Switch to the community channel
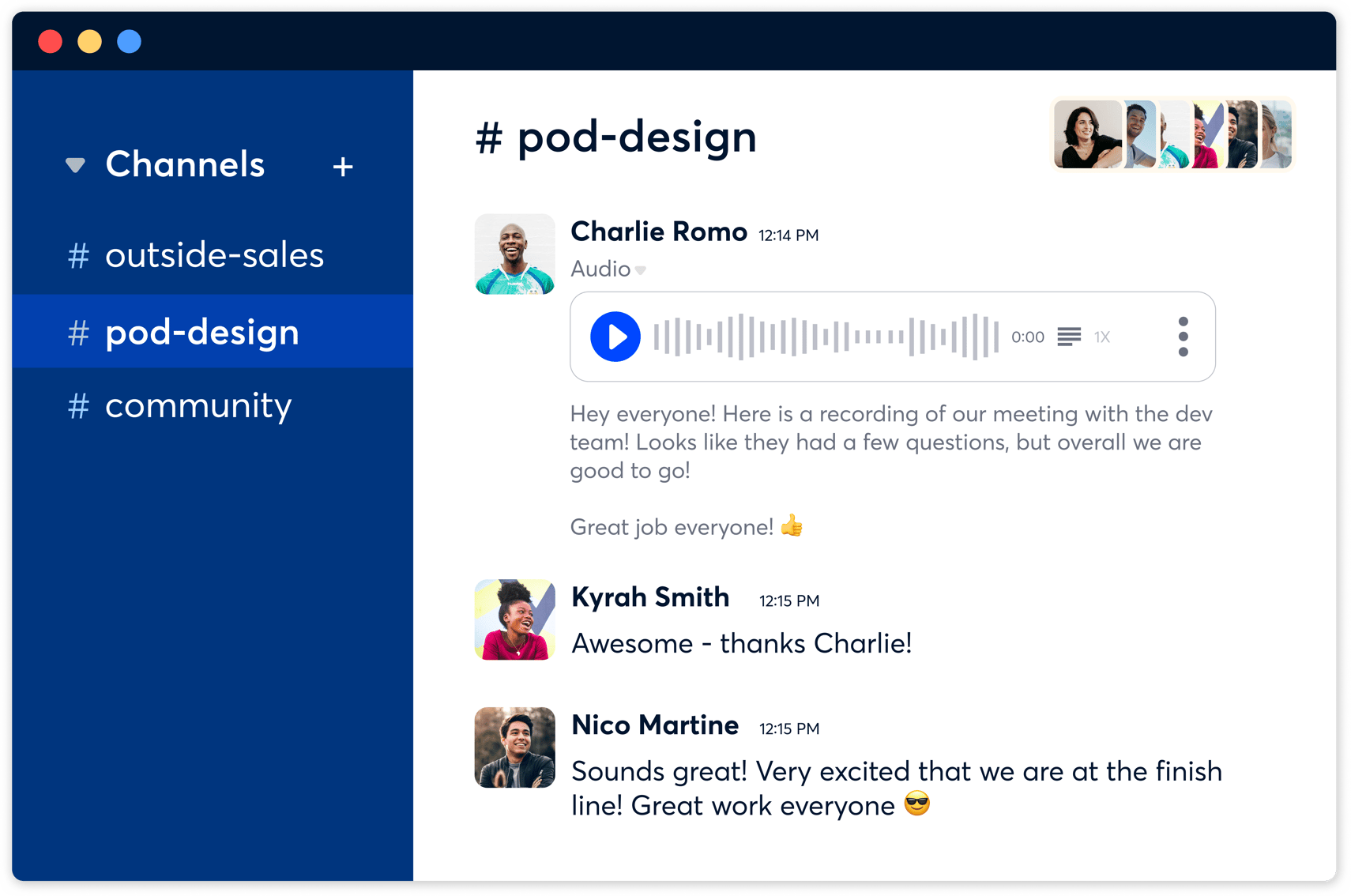Viewport: 1351px width, 896px height. (x=198, y=406)
